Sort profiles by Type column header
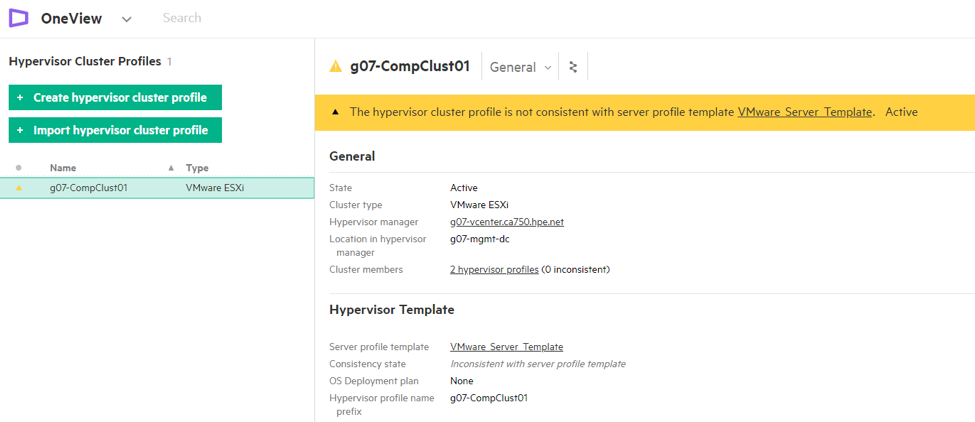This screenshot has height=422, width=975. pyautogui.click(x=197, y=168)
